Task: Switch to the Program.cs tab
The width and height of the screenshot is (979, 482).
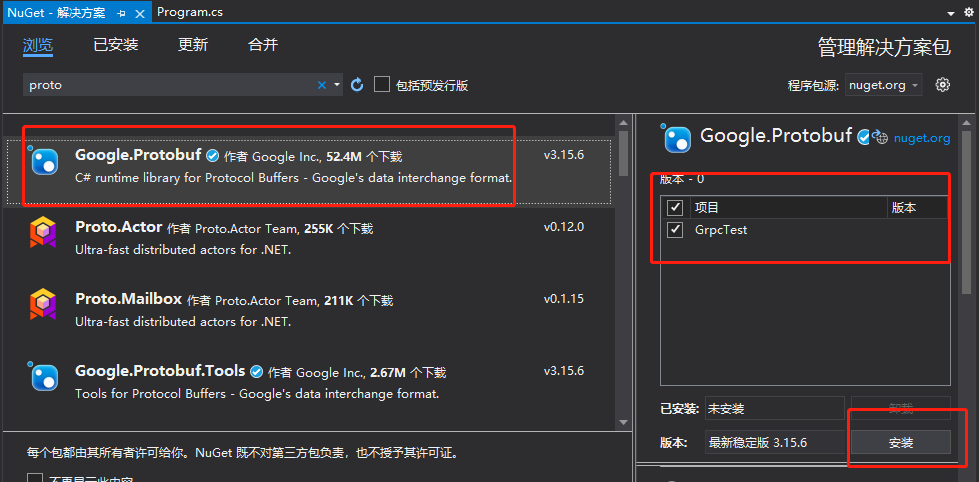Action: 190,12
